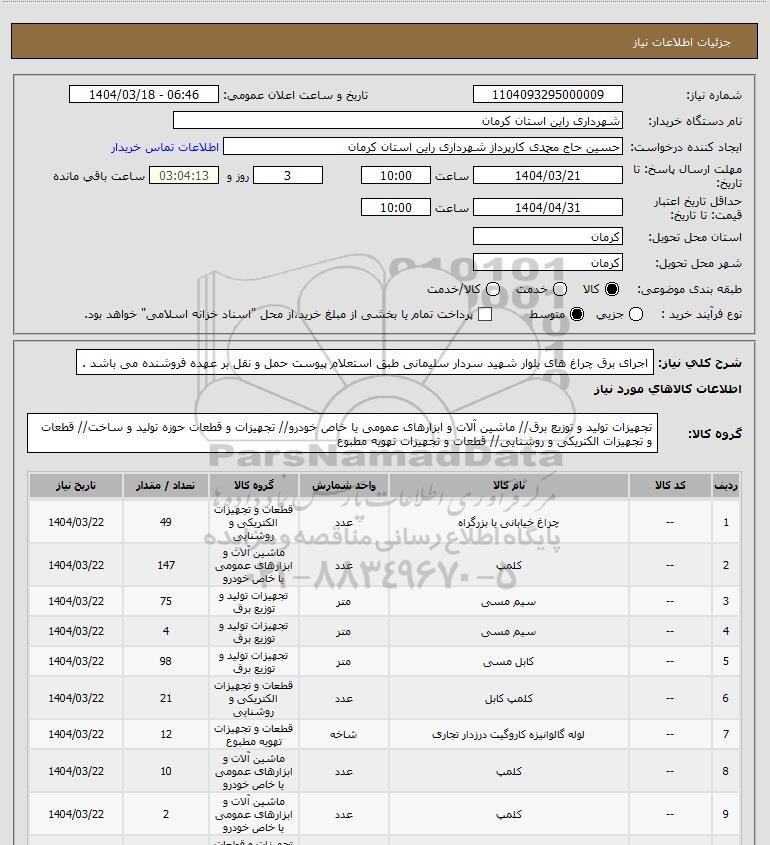
Task: Click quantity 147 in row 2
Action: pos(166,565)
